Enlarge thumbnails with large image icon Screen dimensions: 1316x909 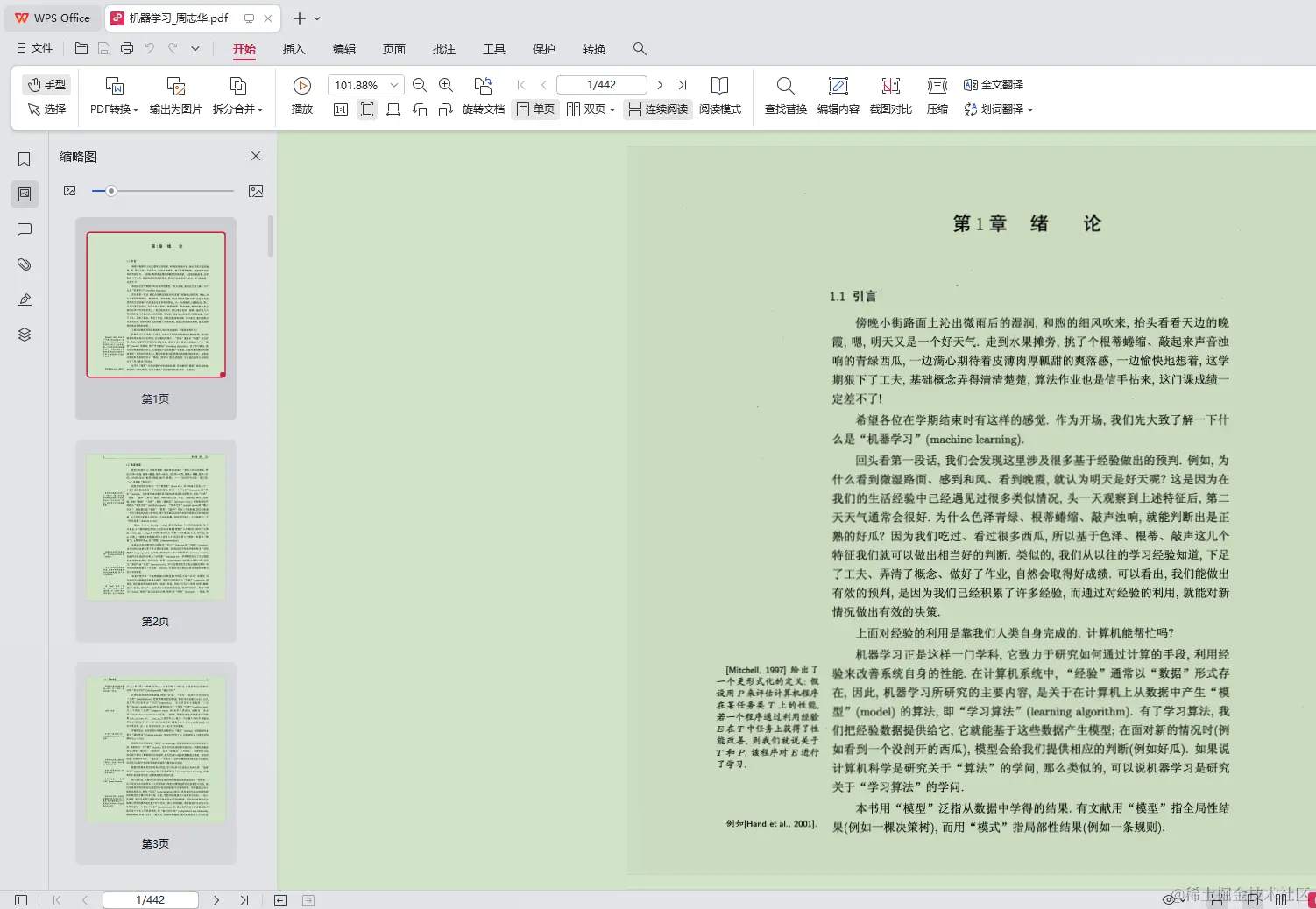coord(256,191)
